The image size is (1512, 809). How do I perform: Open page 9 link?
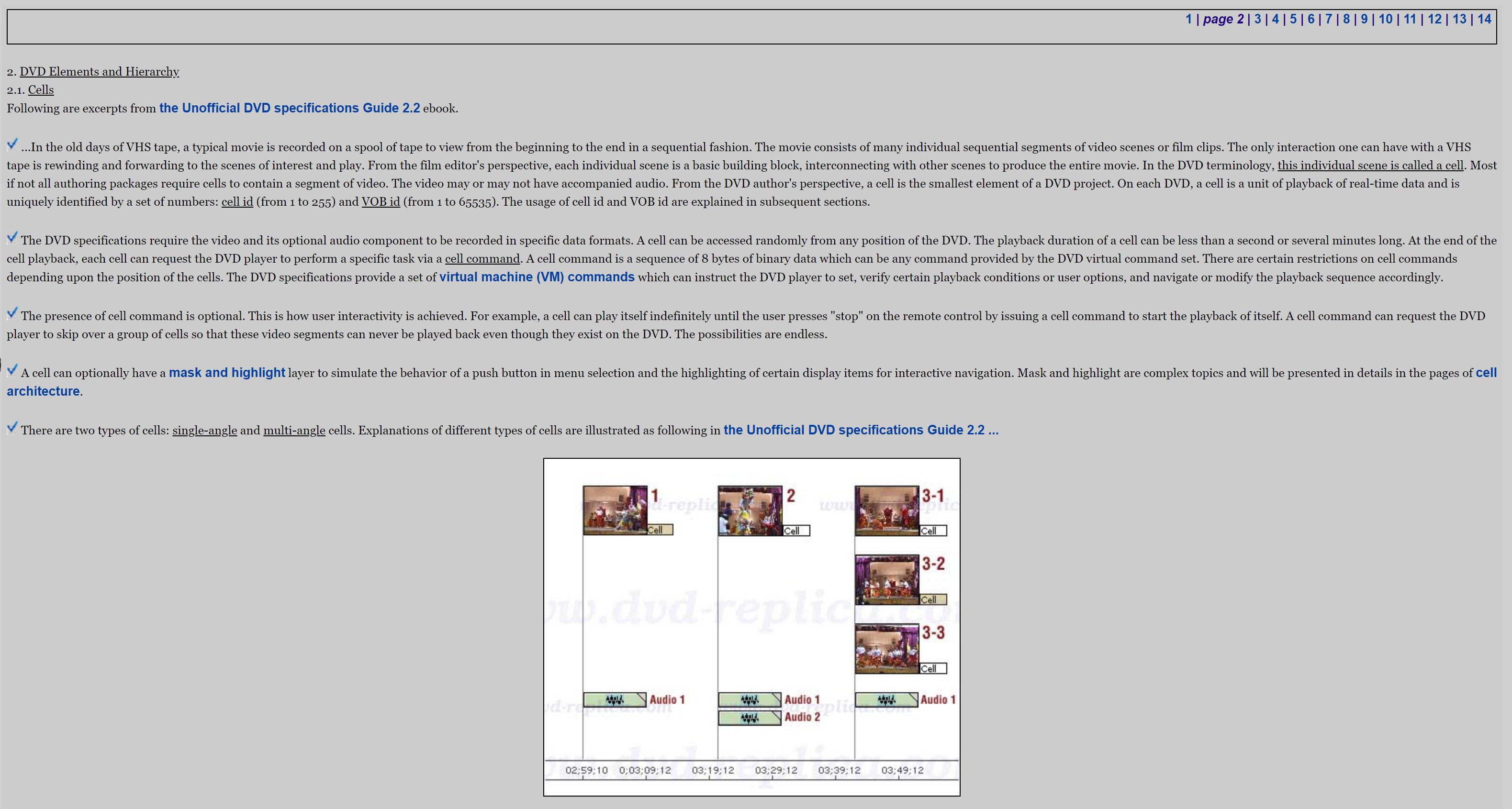pyautogui.click(x=1364, y=19)
